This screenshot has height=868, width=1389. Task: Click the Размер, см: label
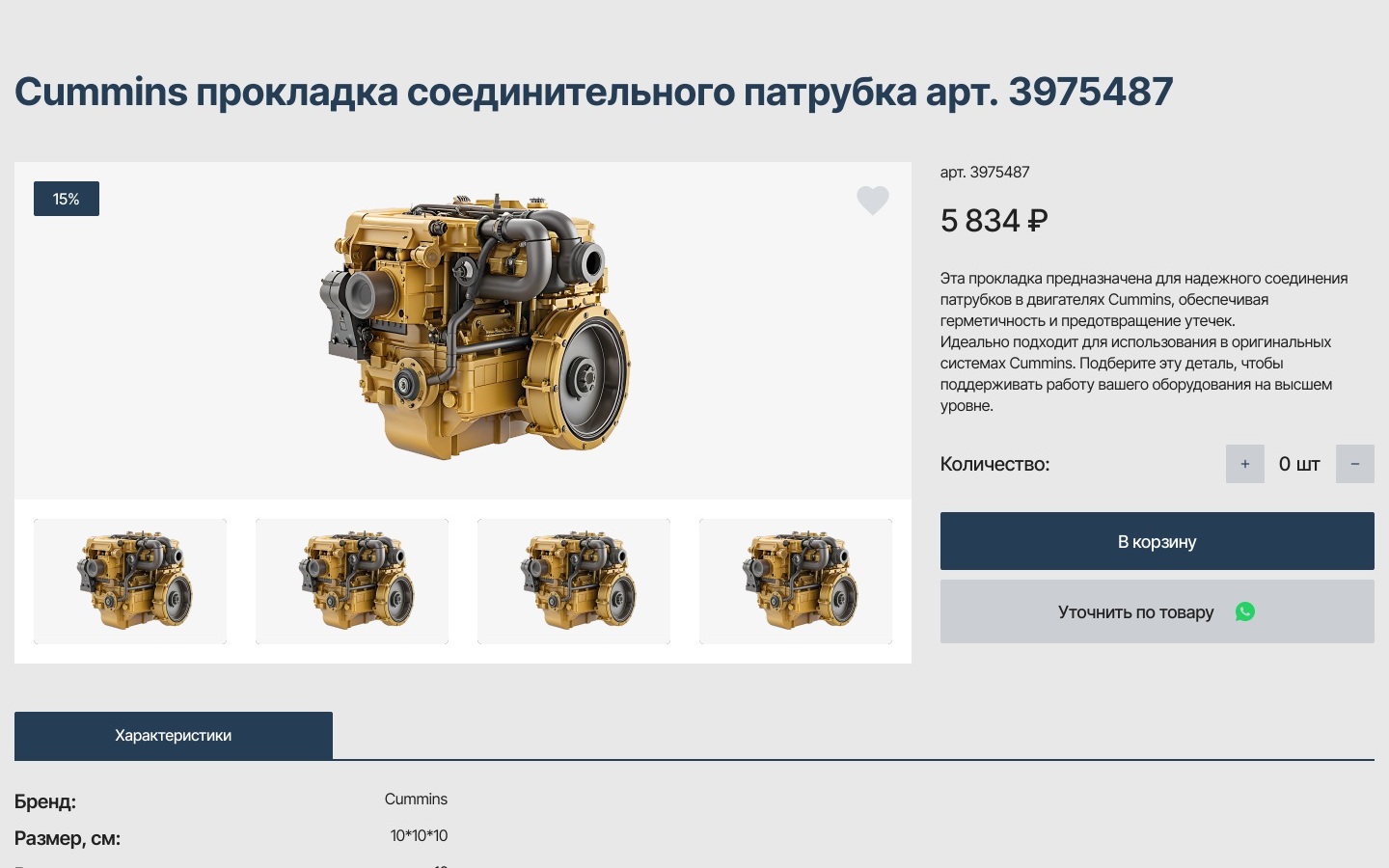tap(68, 838)
